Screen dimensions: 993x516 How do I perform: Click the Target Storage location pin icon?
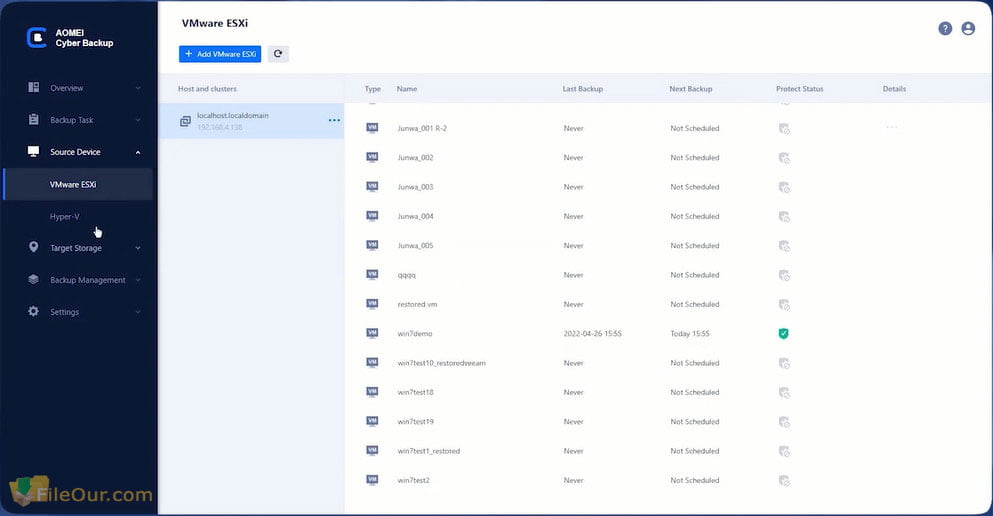(34, 247)
